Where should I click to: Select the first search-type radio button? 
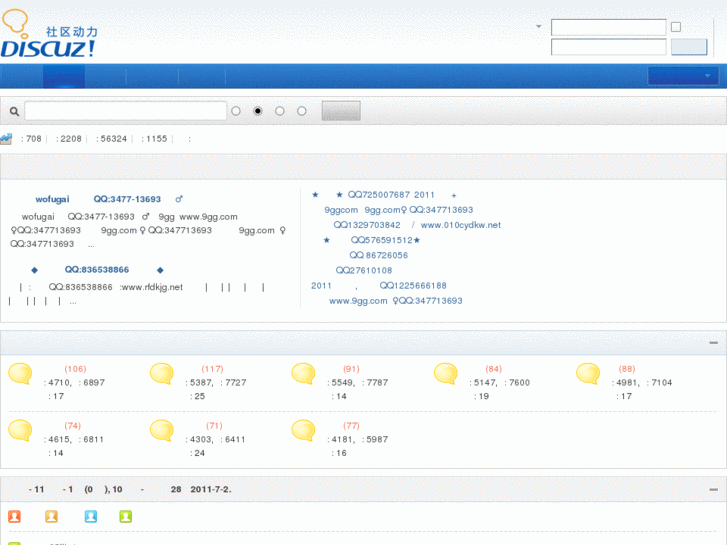tap(236, 111)
